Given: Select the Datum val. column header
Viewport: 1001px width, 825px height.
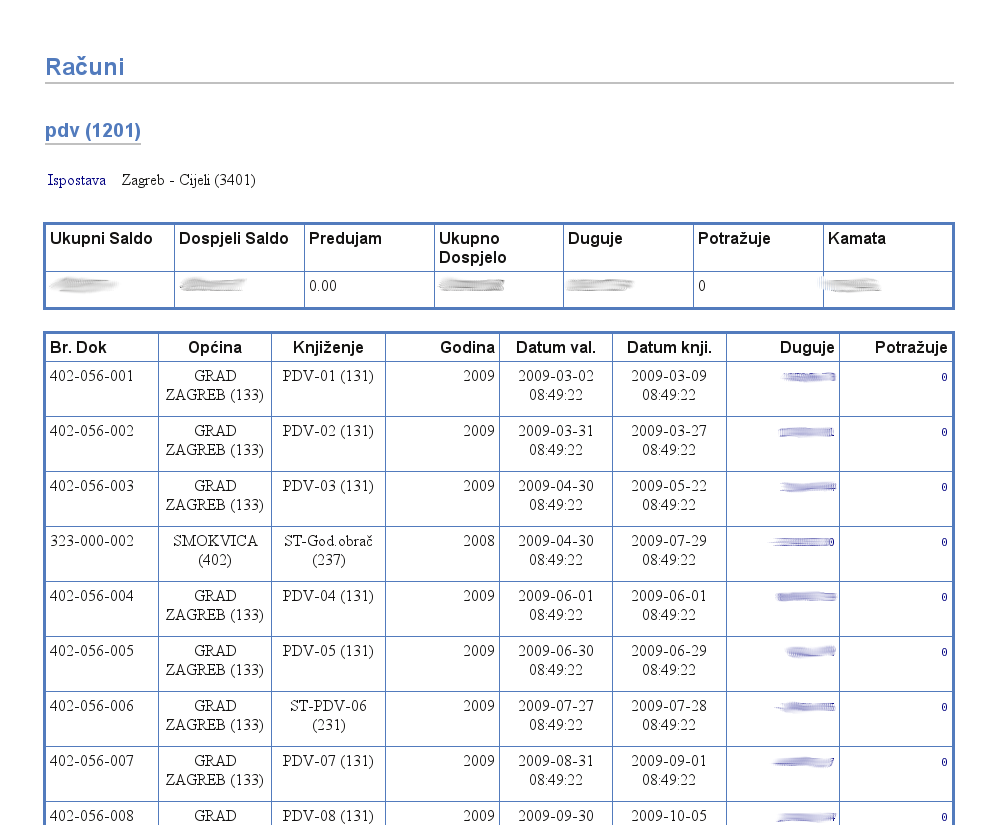Looking at the screenshot, I should click(556, 348).
